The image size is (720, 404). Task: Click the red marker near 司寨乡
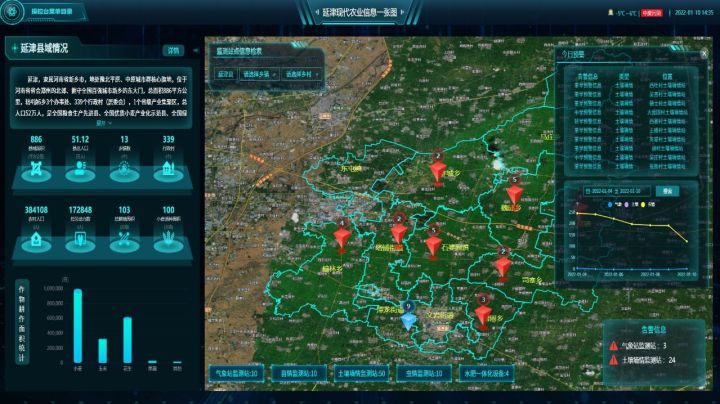[x=503, y=265]
